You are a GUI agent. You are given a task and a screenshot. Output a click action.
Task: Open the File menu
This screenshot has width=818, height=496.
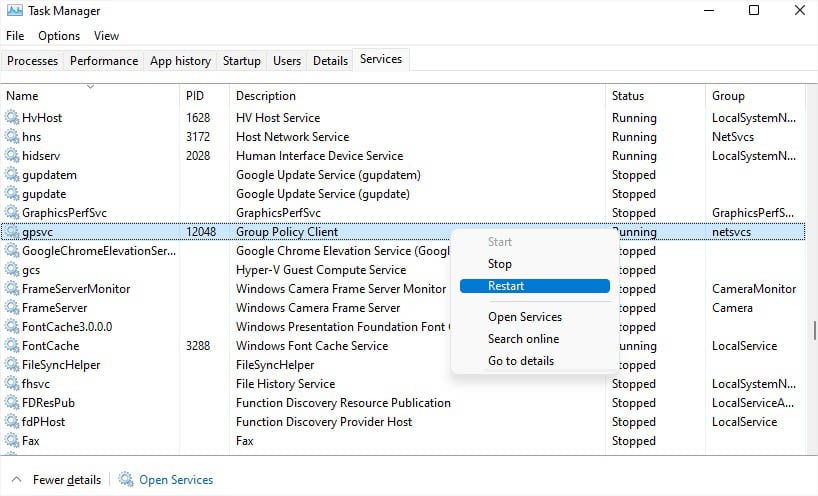coord(15,36)
